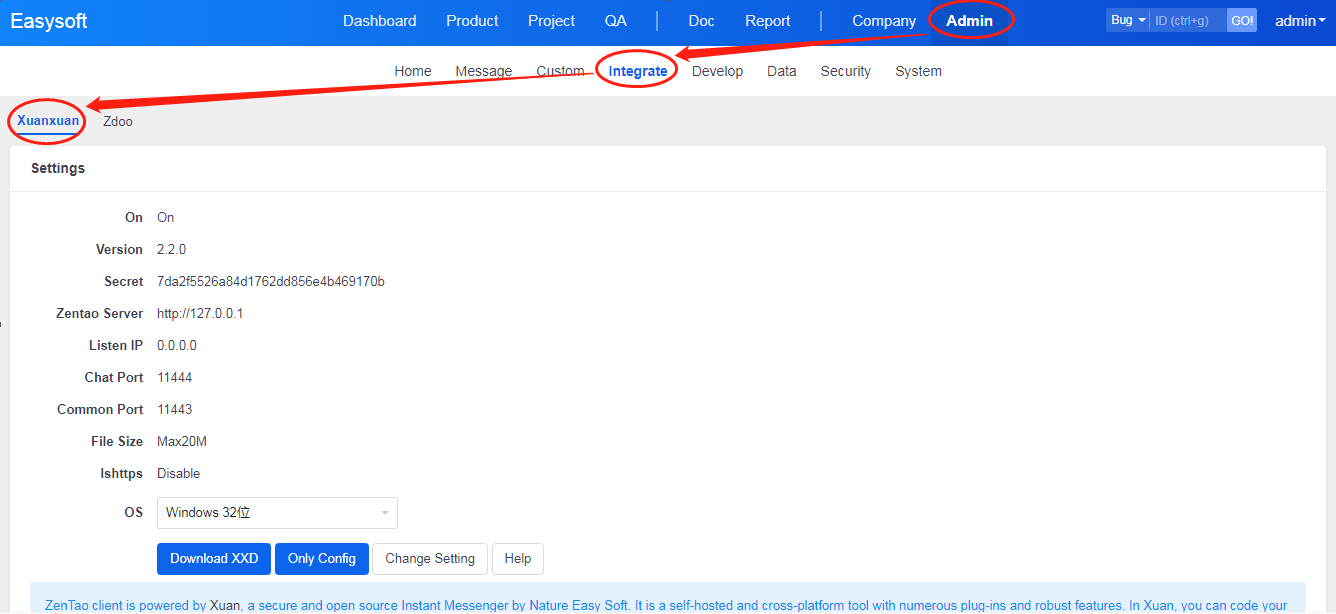Click the Easysoft logo

pos(49,21)
